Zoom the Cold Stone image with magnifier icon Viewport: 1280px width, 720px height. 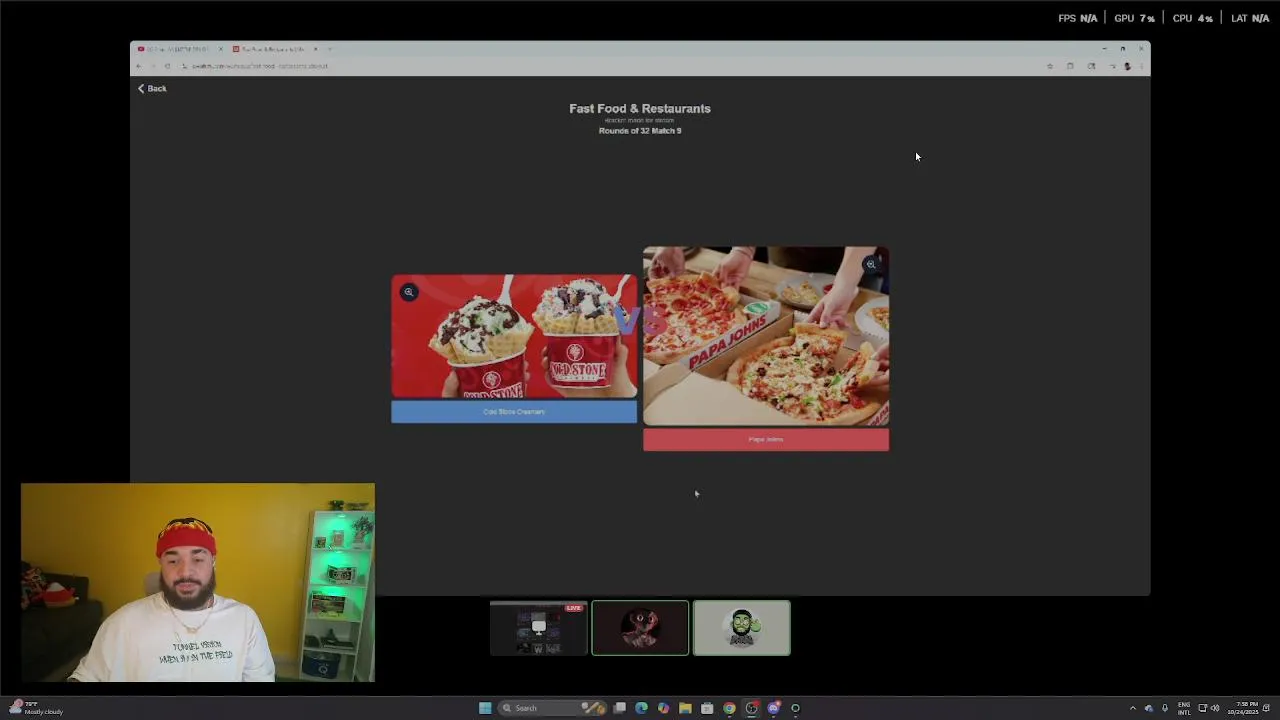409,292
